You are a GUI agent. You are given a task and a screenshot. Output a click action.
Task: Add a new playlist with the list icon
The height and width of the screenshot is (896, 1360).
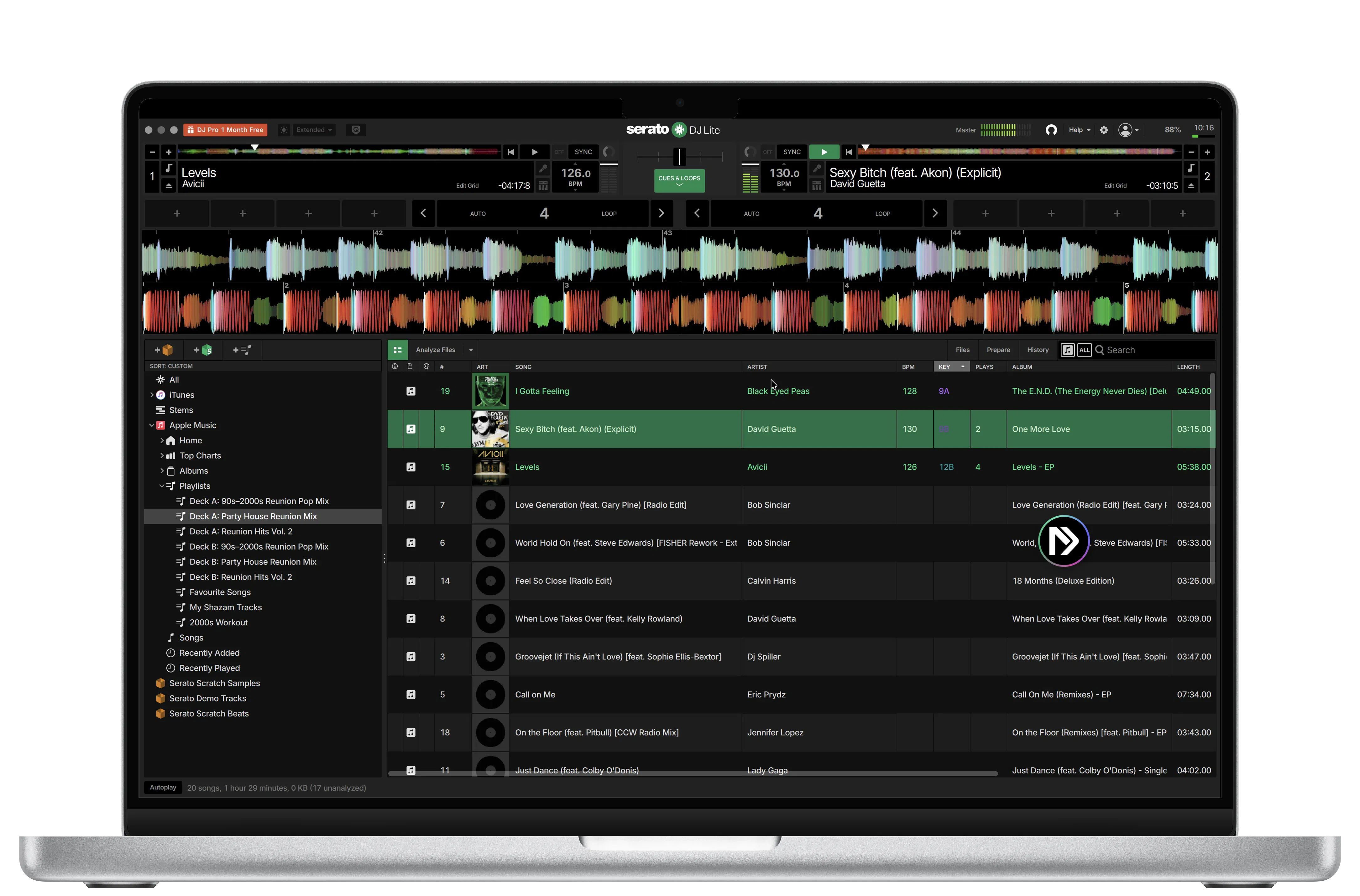pyautogui.click(x=242, y=350)
